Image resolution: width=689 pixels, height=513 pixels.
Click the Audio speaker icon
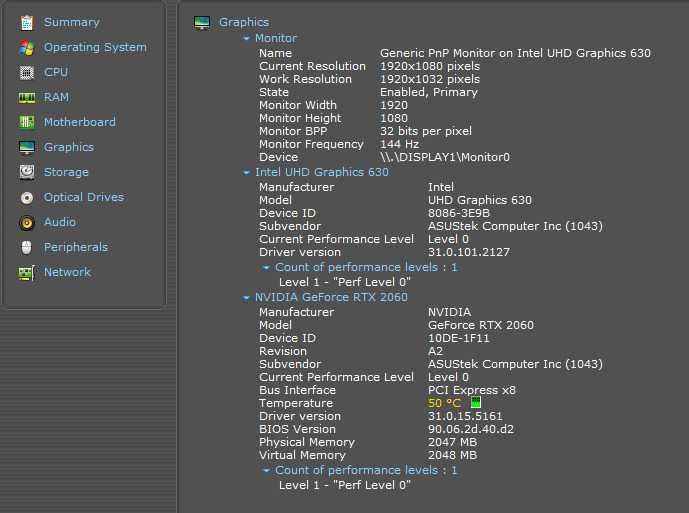[27, 223]
